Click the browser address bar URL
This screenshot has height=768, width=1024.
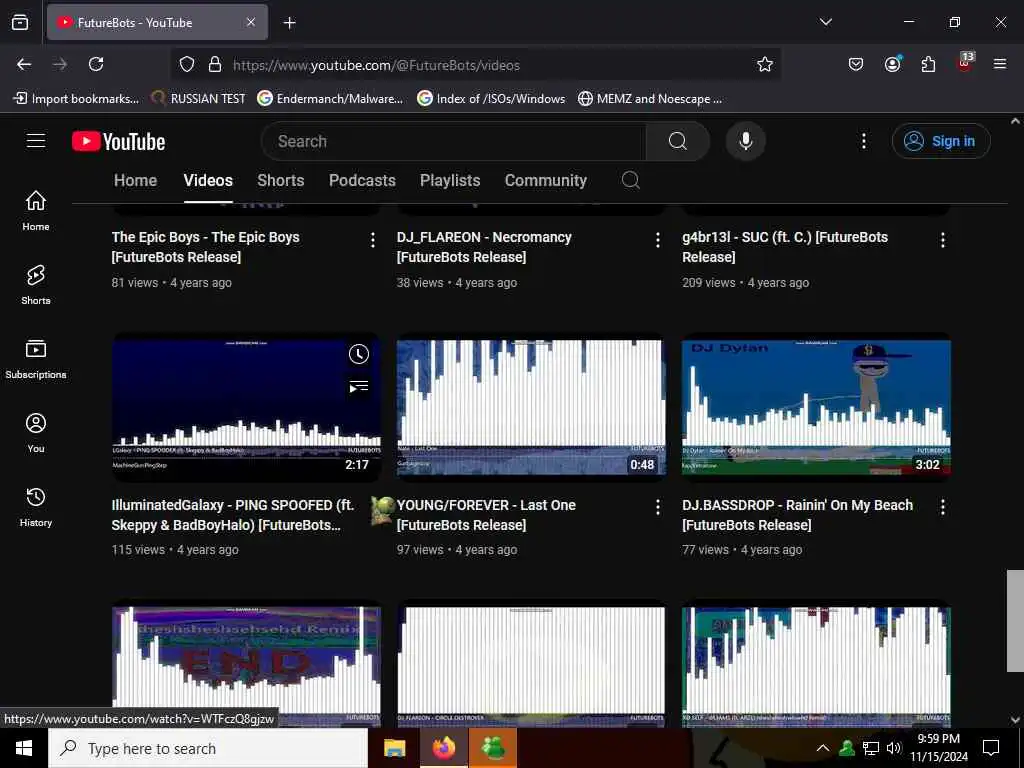[376, 65]
